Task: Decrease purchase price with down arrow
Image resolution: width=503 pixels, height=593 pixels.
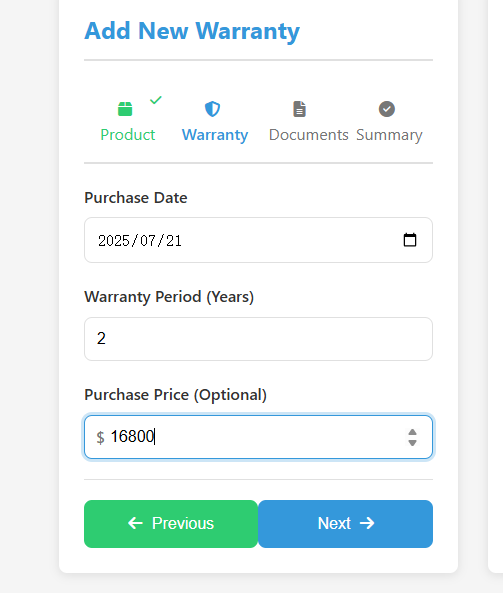Action: tap(412, 442)
